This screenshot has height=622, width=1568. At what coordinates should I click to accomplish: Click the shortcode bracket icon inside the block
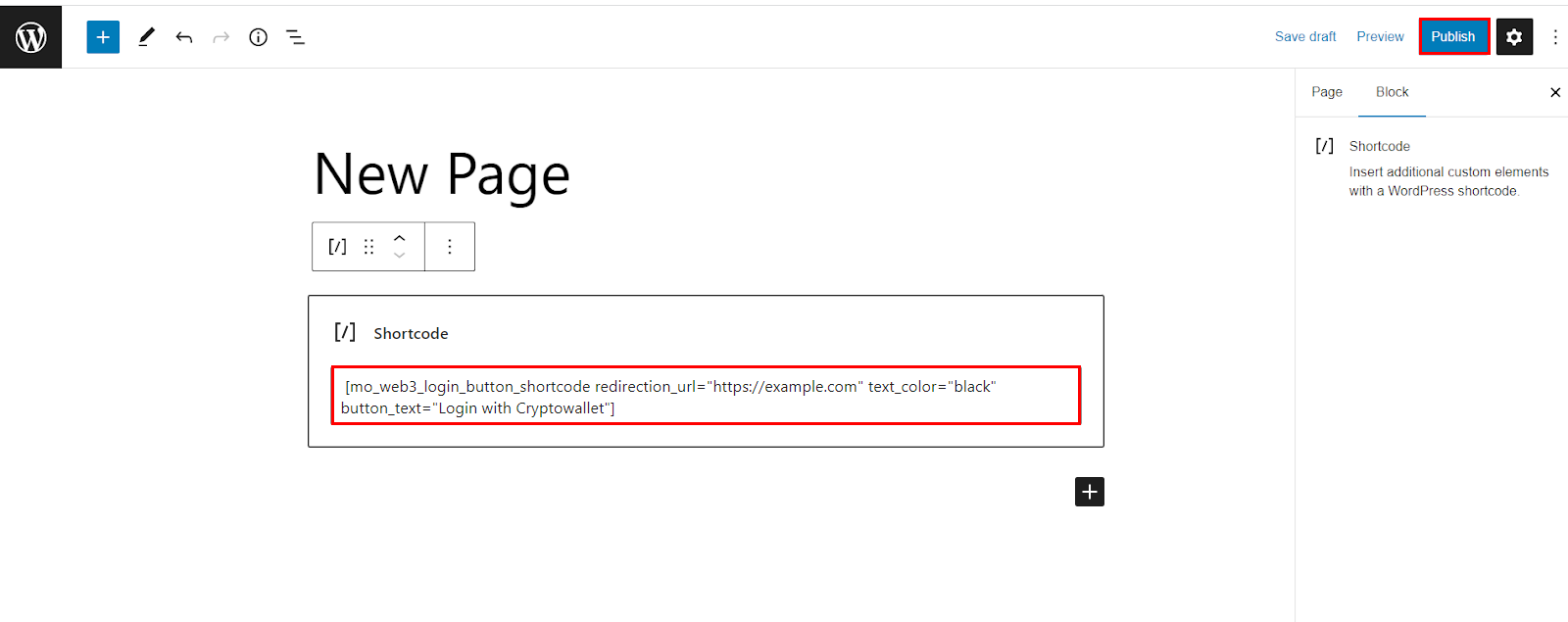[x=345, y=332]
